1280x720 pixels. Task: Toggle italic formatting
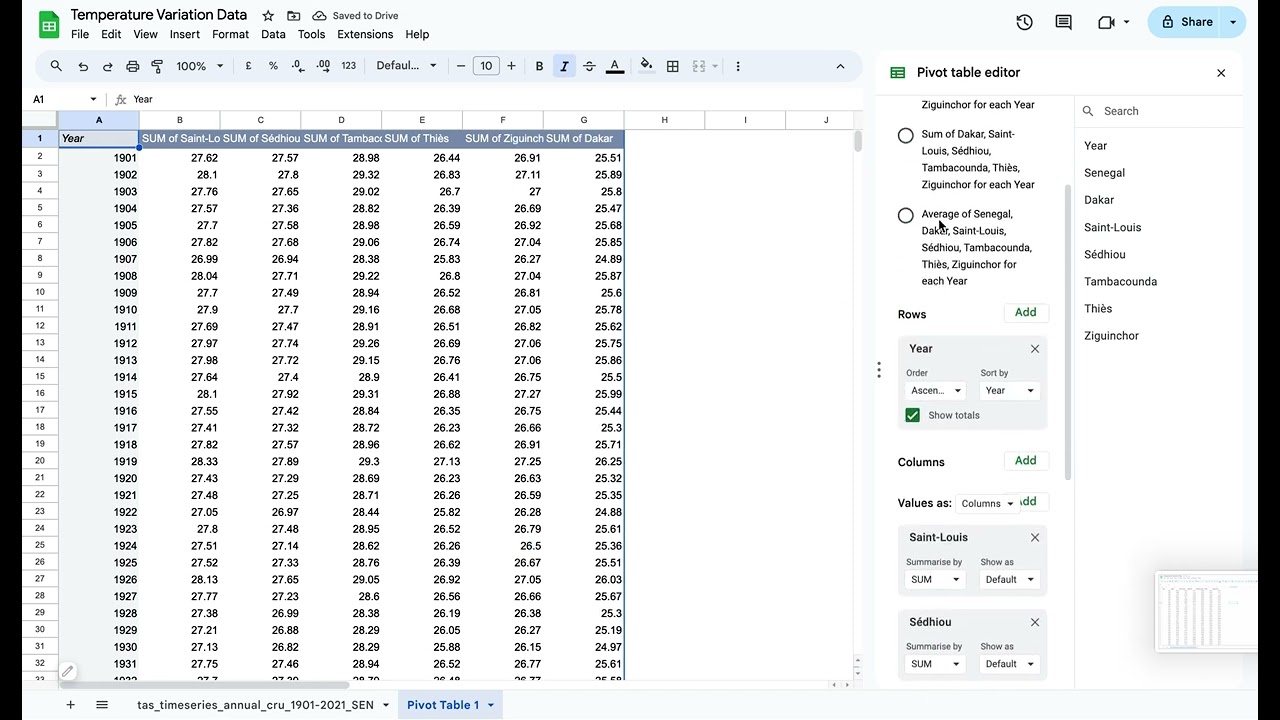564,66
